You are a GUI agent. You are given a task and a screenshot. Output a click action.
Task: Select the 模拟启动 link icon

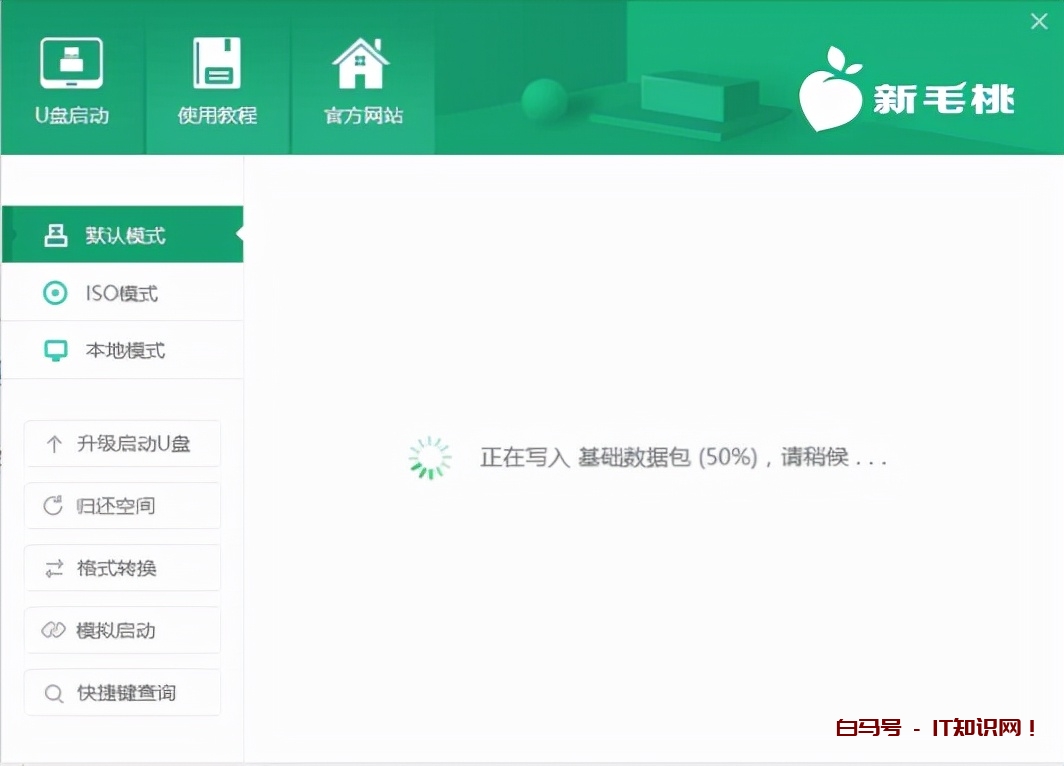pos(54,630)
